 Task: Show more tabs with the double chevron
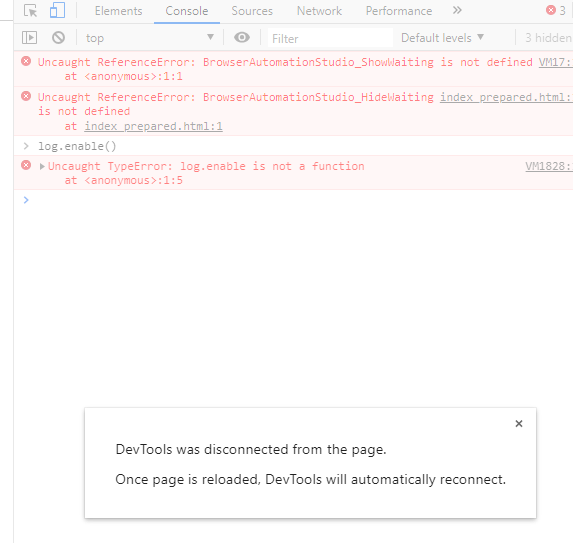[x=457, y=10]
